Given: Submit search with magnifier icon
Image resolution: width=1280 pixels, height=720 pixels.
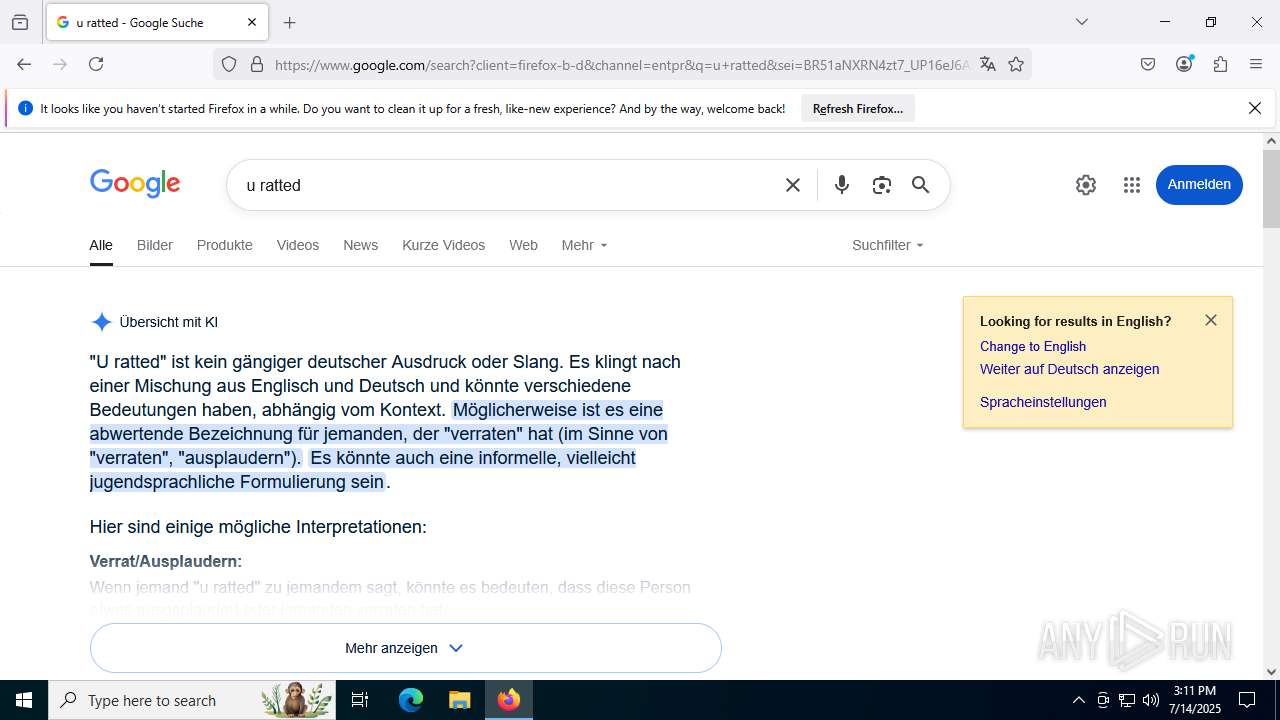Looking at the screenshot, I should click(x=921, y=185).
